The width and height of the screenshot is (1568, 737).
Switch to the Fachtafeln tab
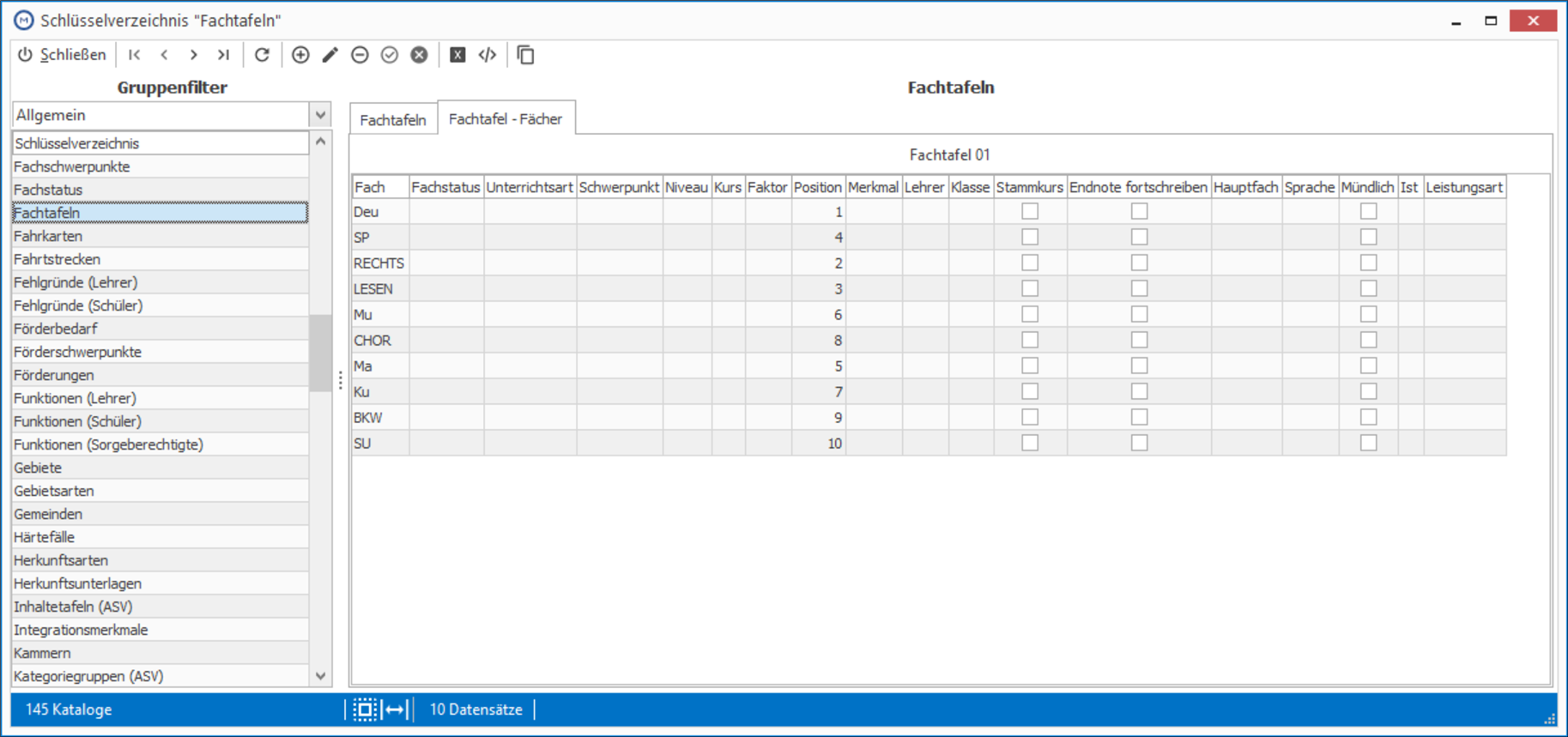(393, 119)
